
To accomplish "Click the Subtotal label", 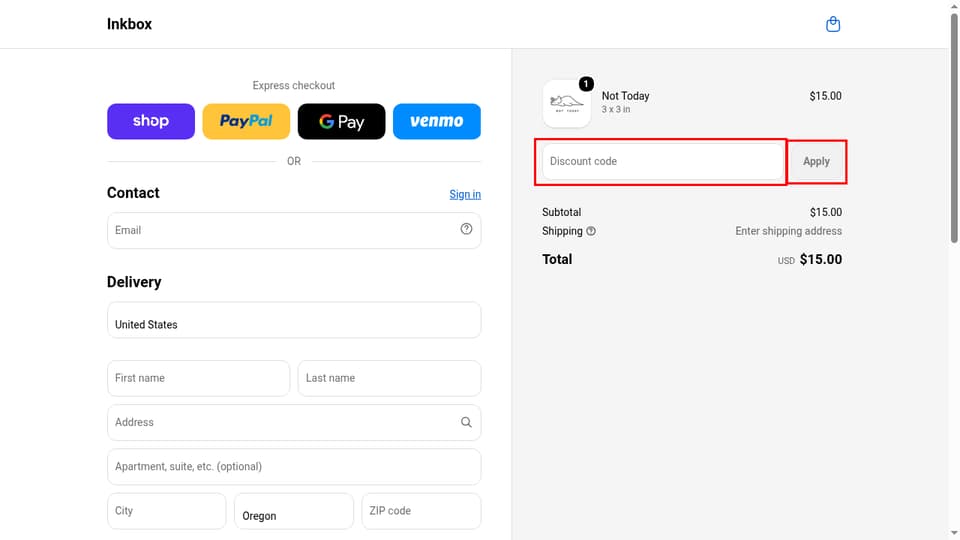I will pyautogui.click(x=561, y=212).
